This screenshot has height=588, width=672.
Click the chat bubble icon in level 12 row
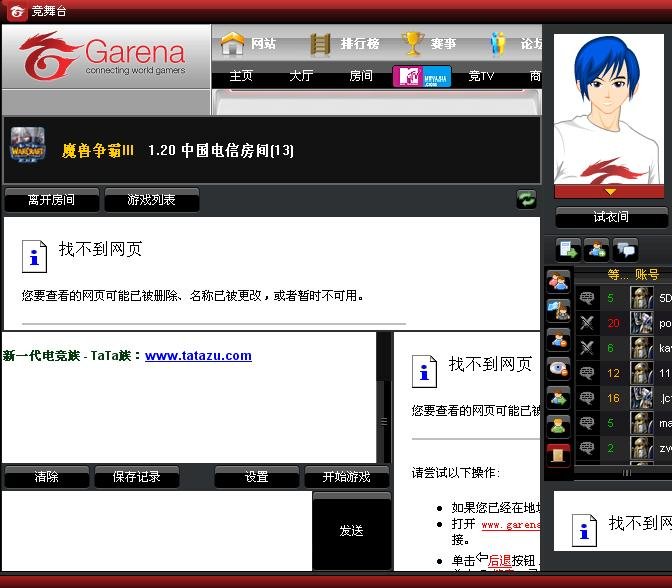(587, 373)
